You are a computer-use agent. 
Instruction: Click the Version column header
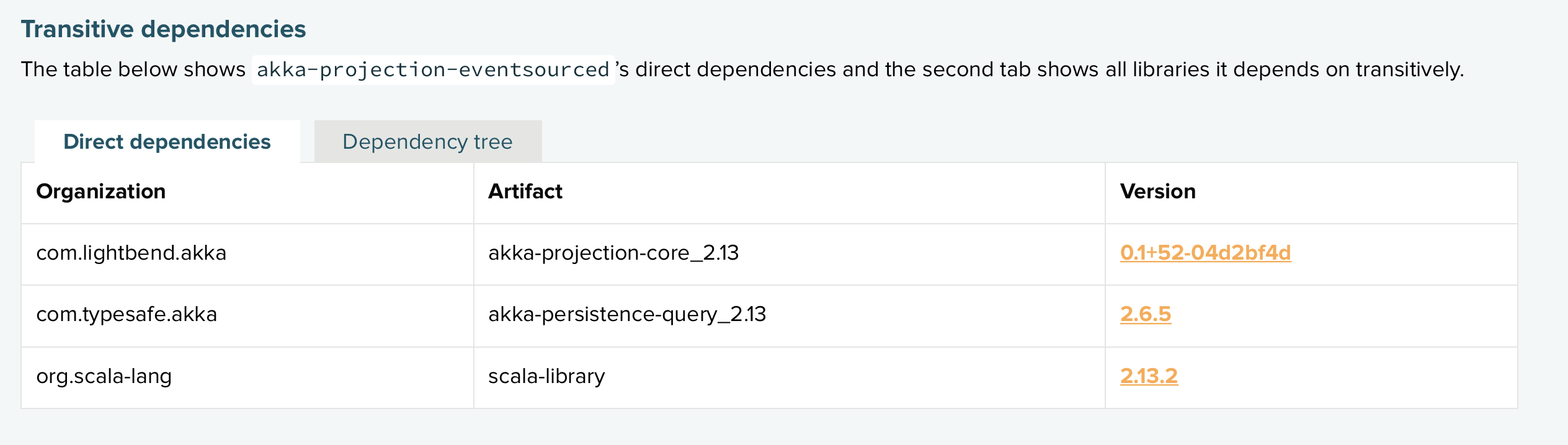(1157, 192)
